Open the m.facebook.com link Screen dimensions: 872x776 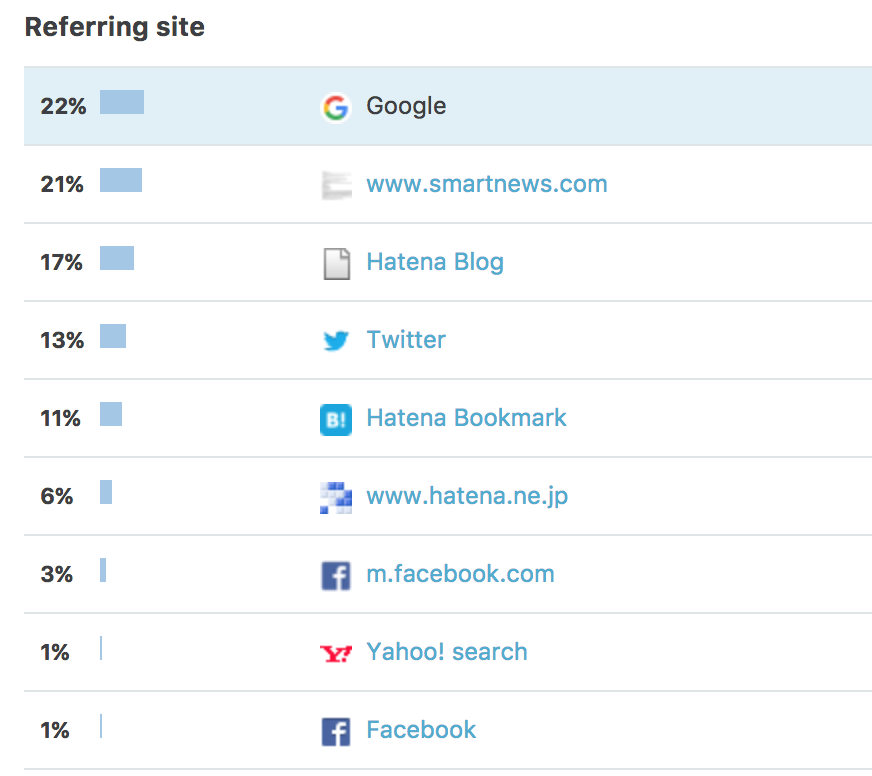pos(460,574)
